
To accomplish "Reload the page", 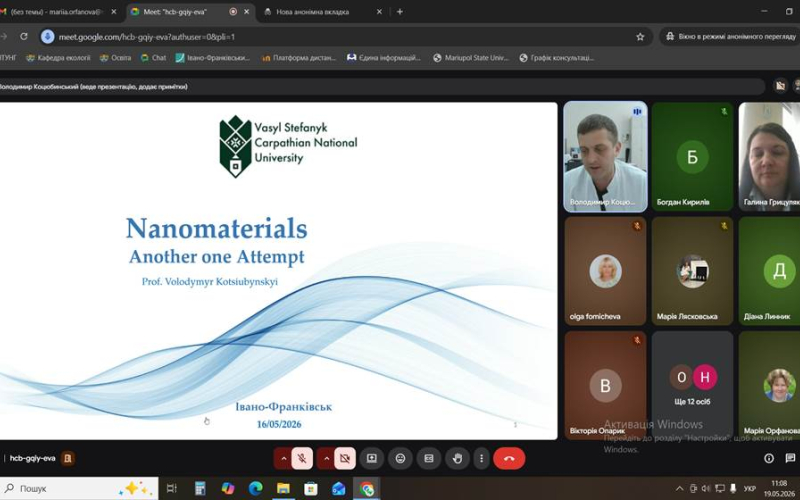I will [23, 36].
